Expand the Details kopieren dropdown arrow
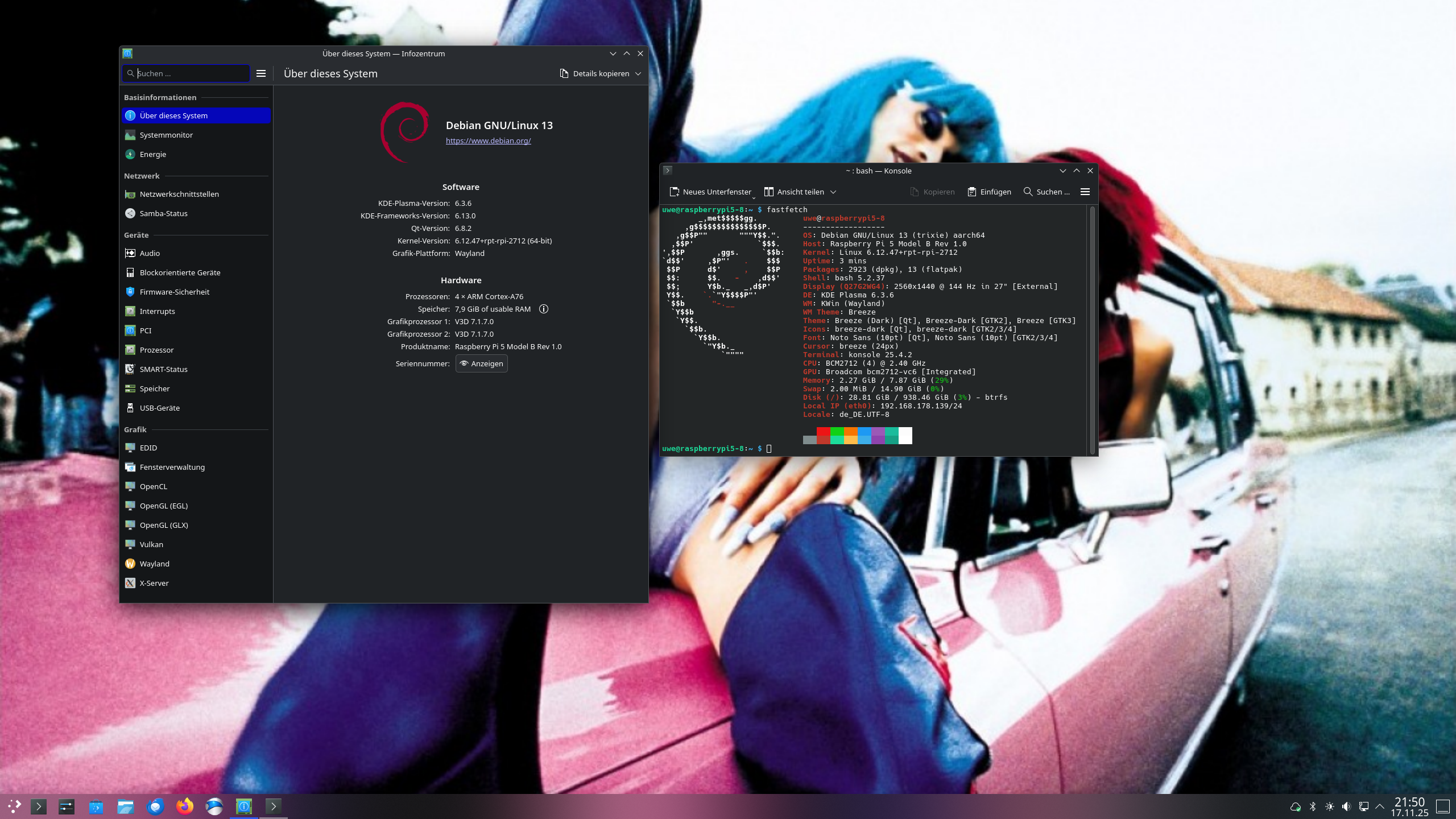 [x=638, y=73]
